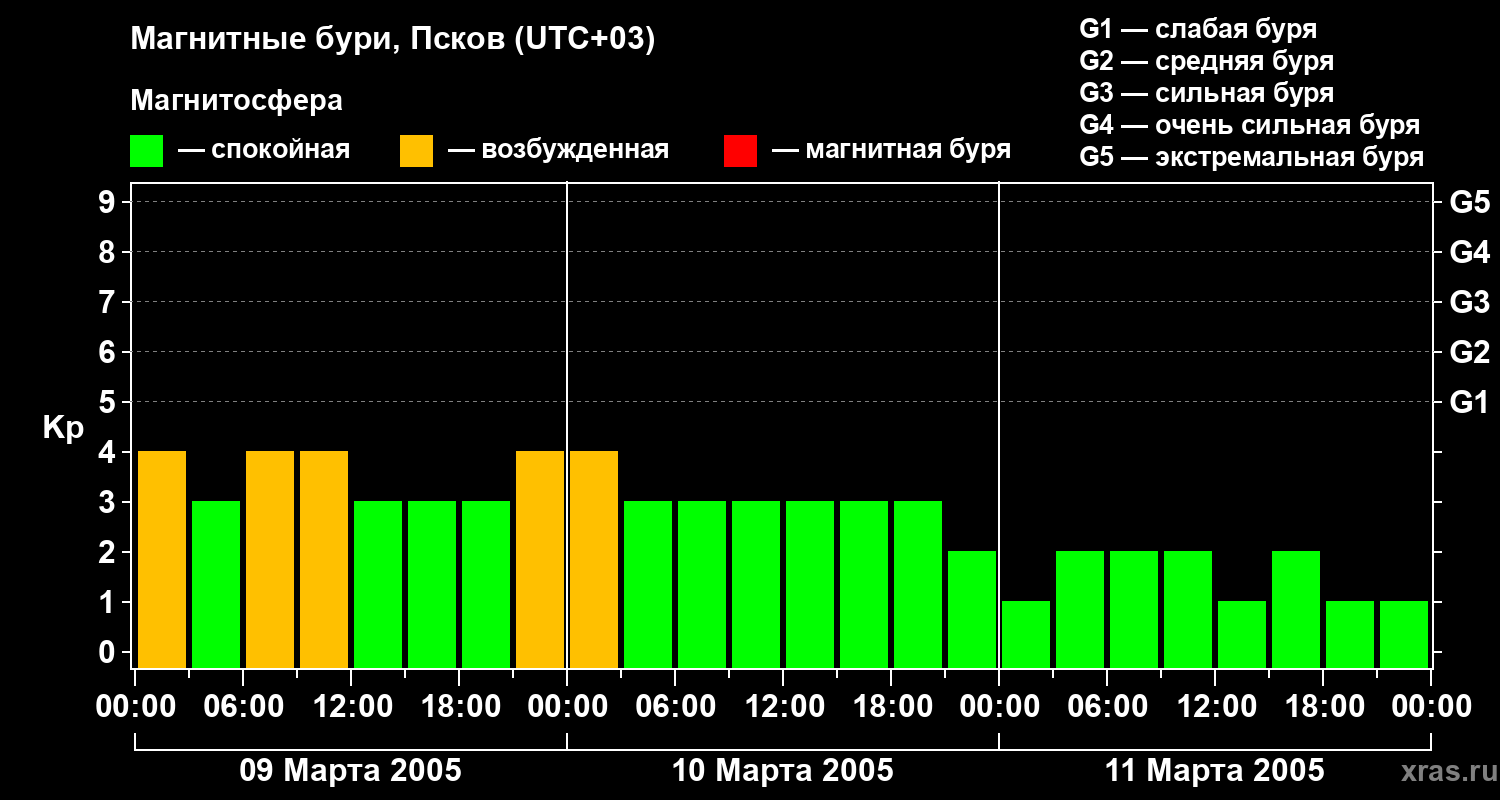1500x800 pixels.
Task: Click the red "магнитная буря" legend swatch
Action: (x=740, y=151)
